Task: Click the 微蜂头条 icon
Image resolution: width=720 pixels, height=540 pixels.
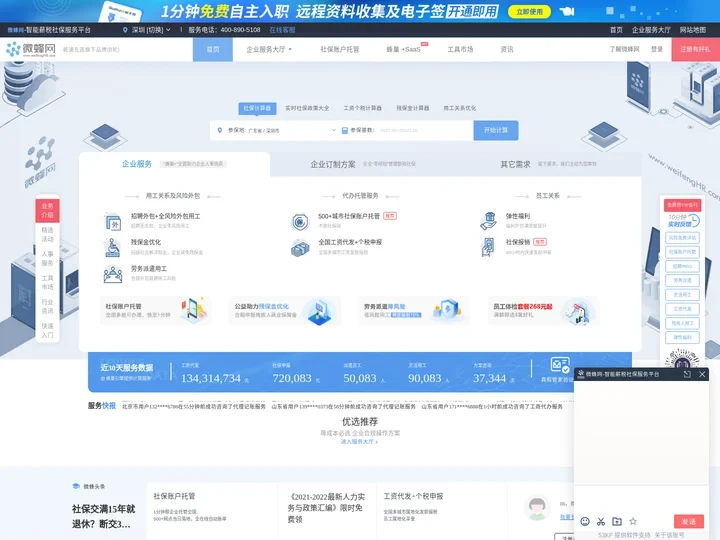Action: coord(76,486)
